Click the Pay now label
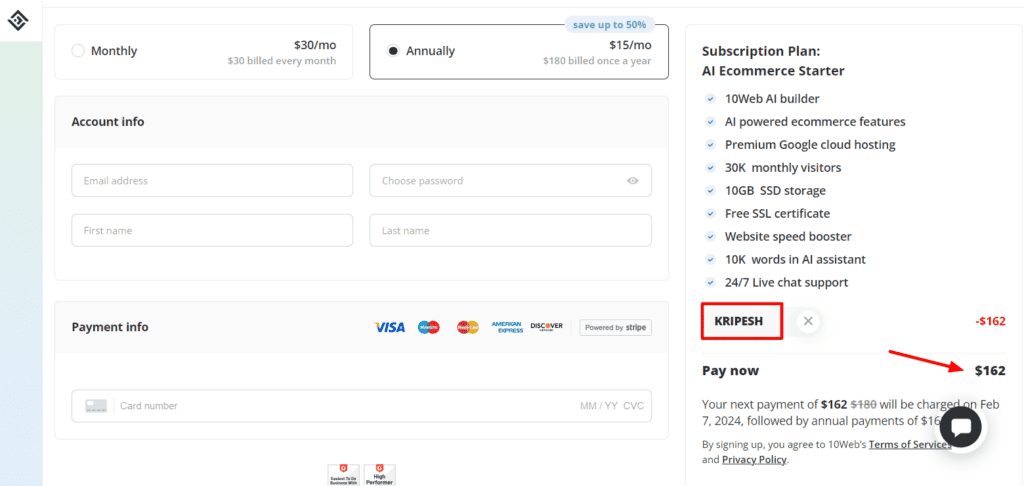 (730, 370)
